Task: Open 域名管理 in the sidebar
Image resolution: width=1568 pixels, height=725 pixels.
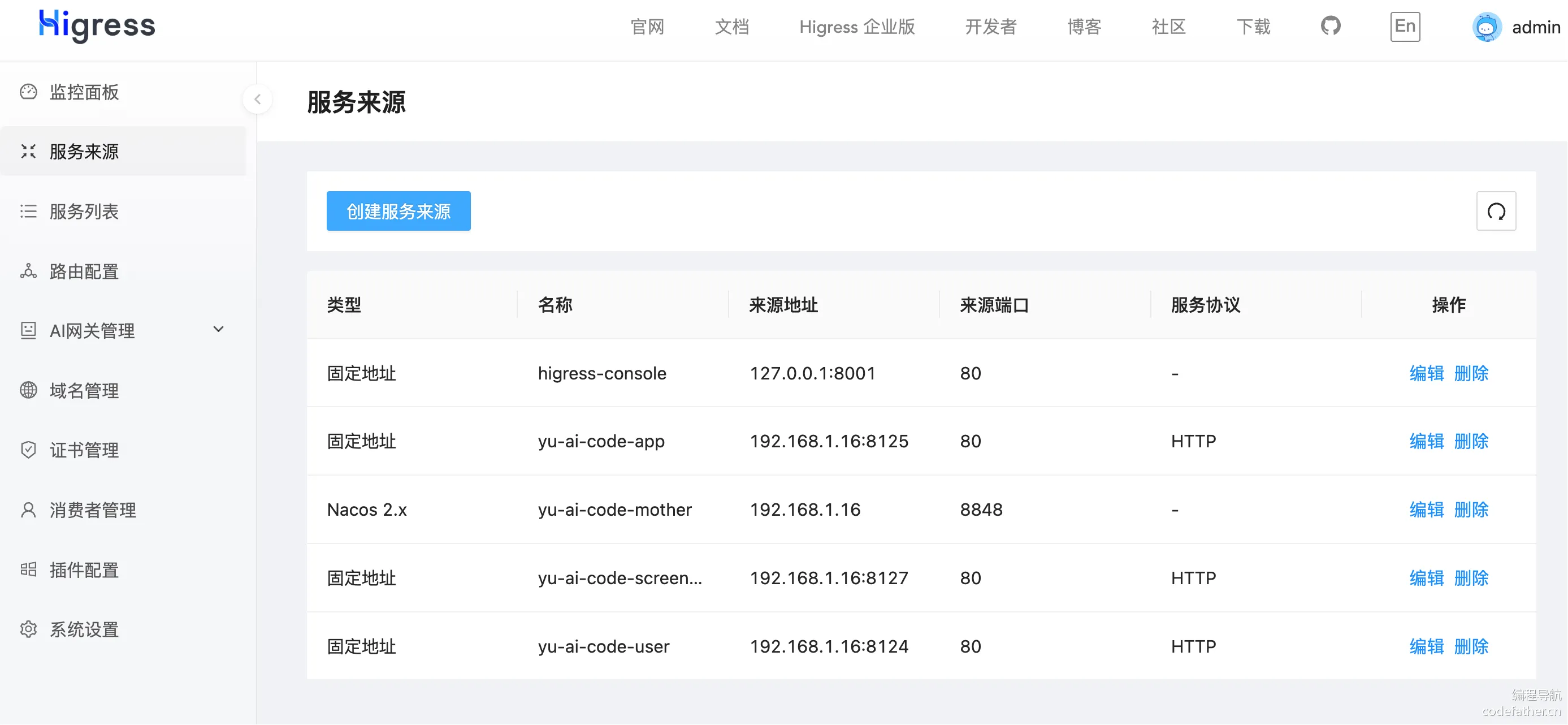Action: pos(124,390)
